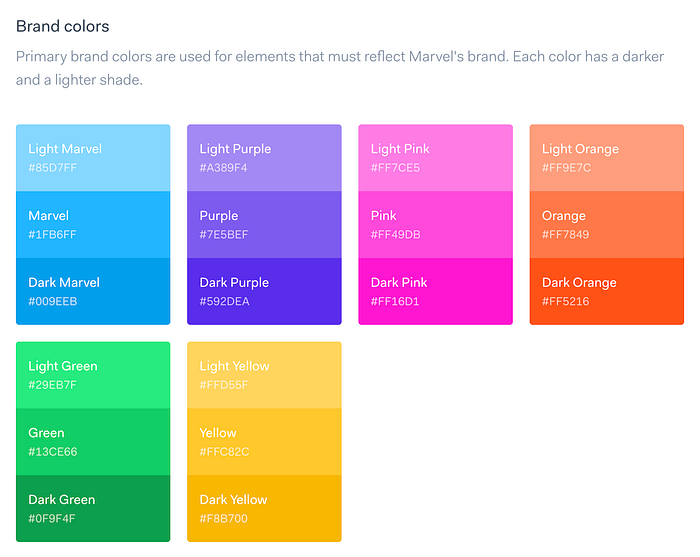Pick the Marvel #1FB6FF swatch
The width and height of the screenshot is (700, 557).
[x=93, y=224]
